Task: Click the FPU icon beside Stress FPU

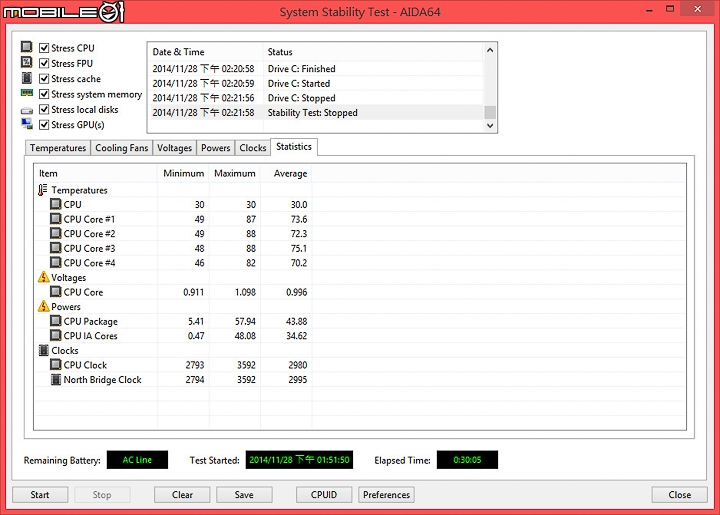Action: [x=27, y=62]
